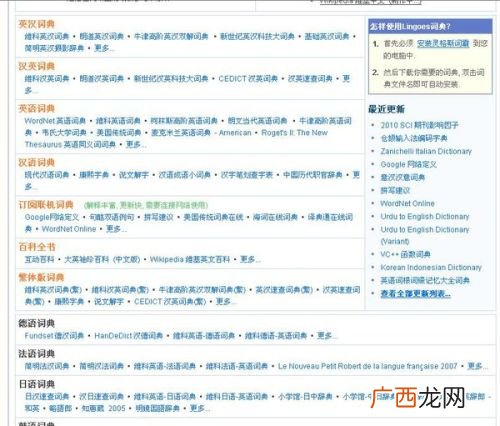Open 维科英汉词典 in 英汉词典 section
Image resolution: width=500 pixels, height=426 pixels.
pos(47,36)
